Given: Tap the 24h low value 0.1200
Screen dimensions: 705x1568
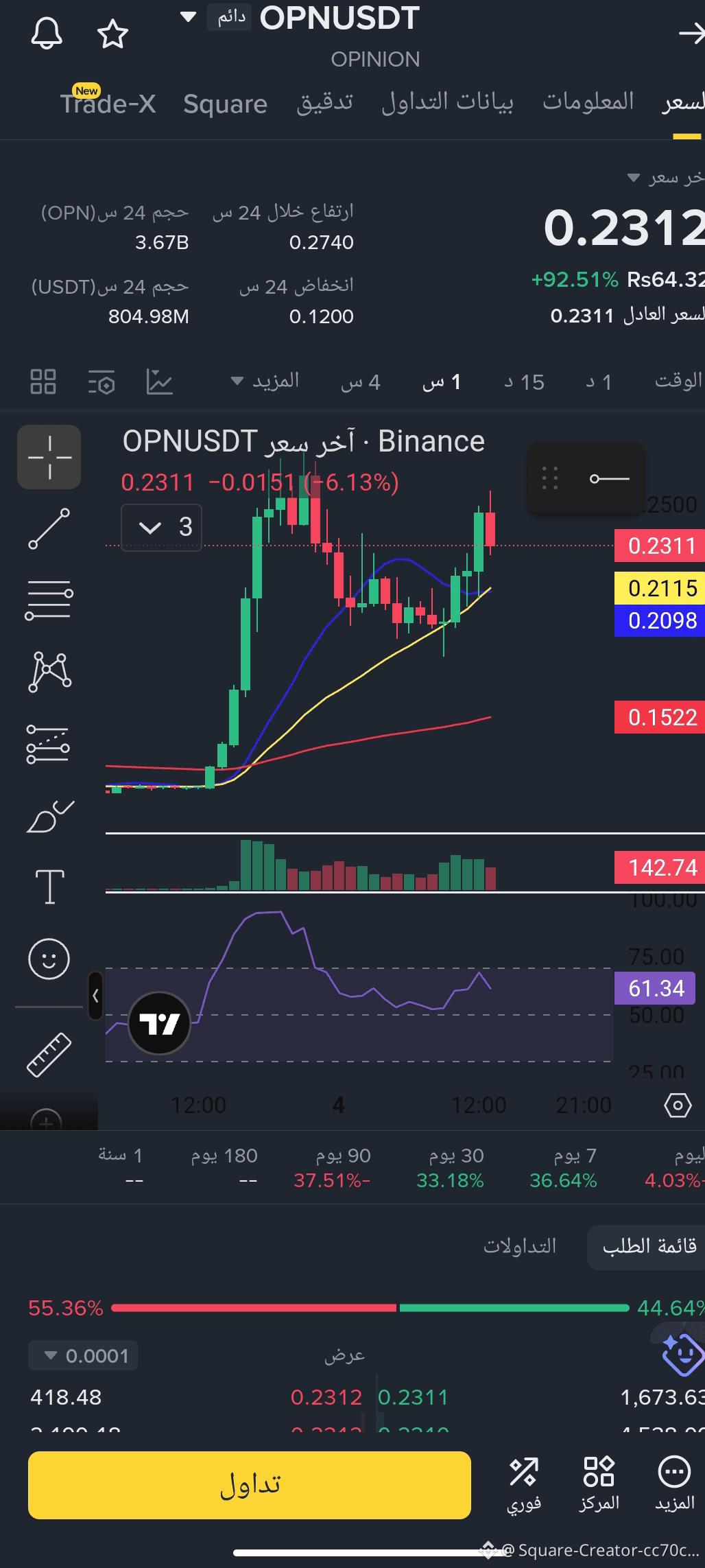Looking at the screenshot, I should pos(321,316).
